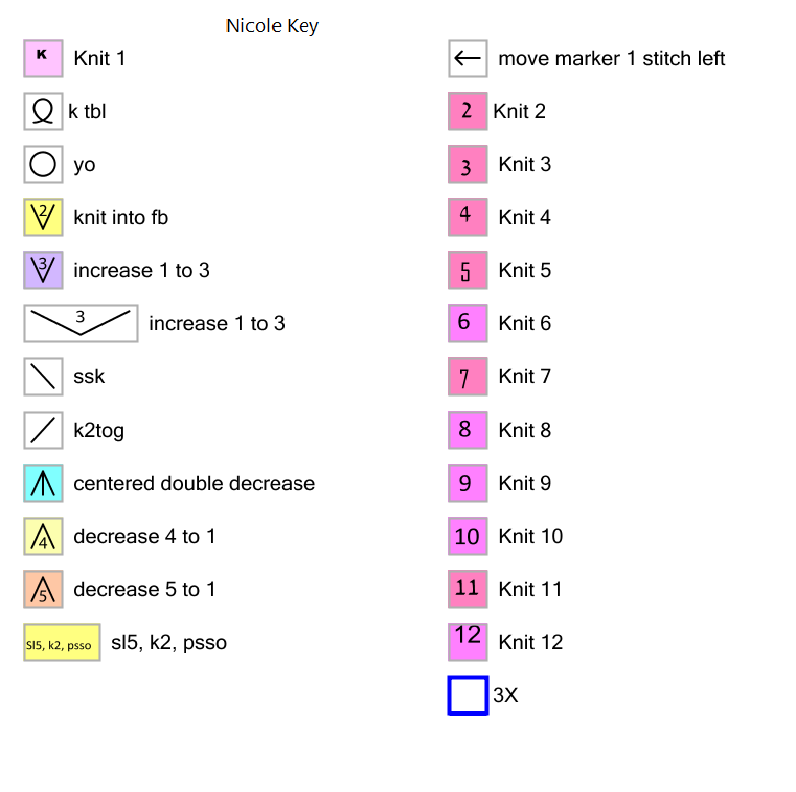
Task: Click the pink Knit 1 symbol
Action: tap(43, 58)
